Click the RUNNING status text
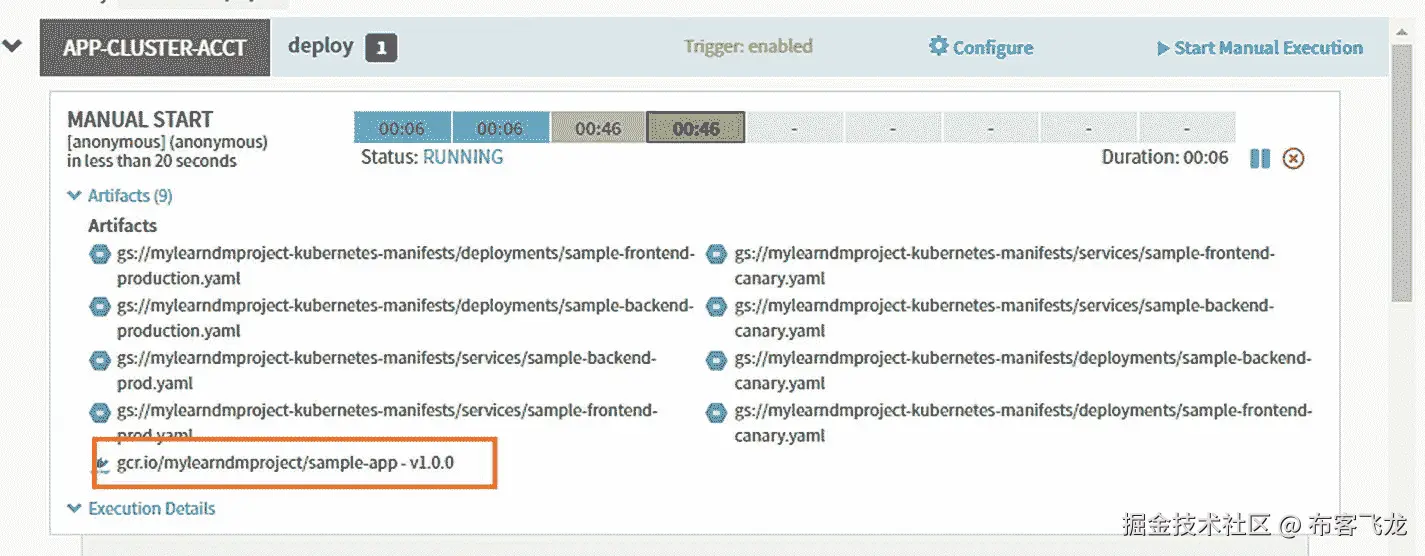This screenshot has height=556, width=1425. pos(463,158)
